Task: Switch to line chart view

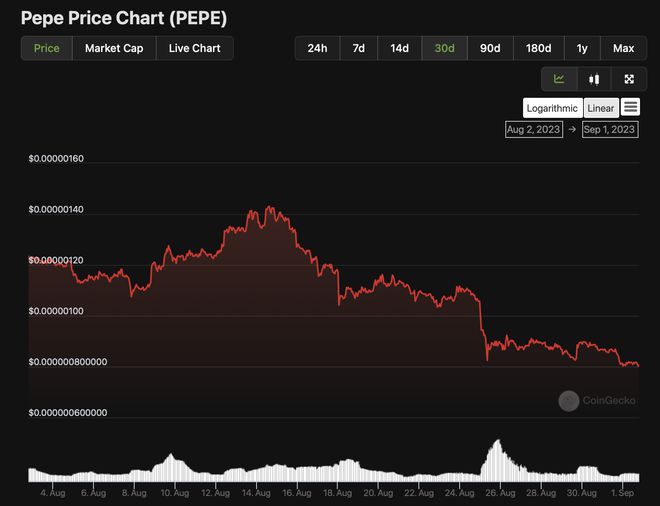Action: pyautogui.click(x=559, y=79)
